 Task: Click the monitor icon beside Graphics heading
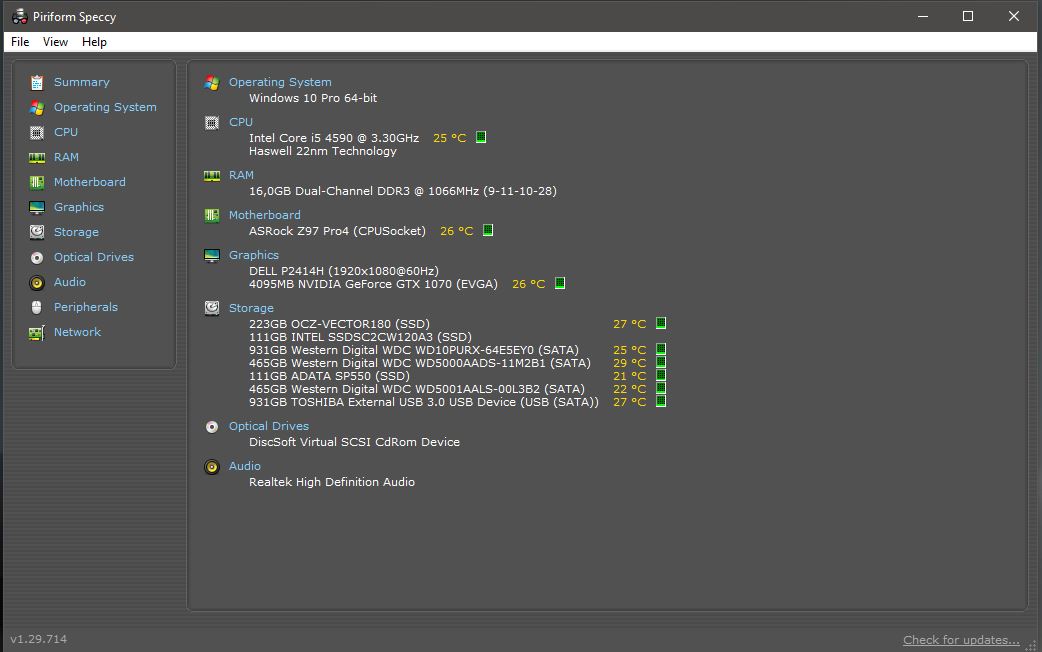coord(212,256)
